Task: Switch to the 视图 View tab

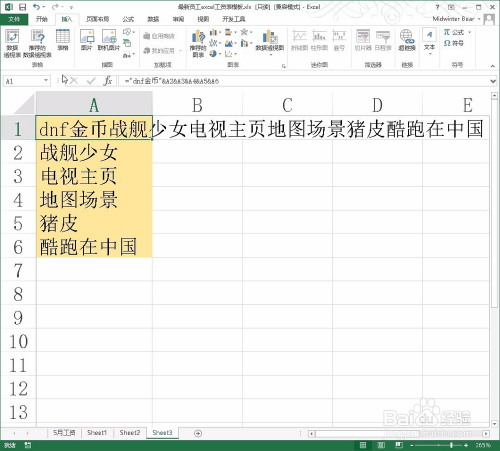Action: coord(203,19)
